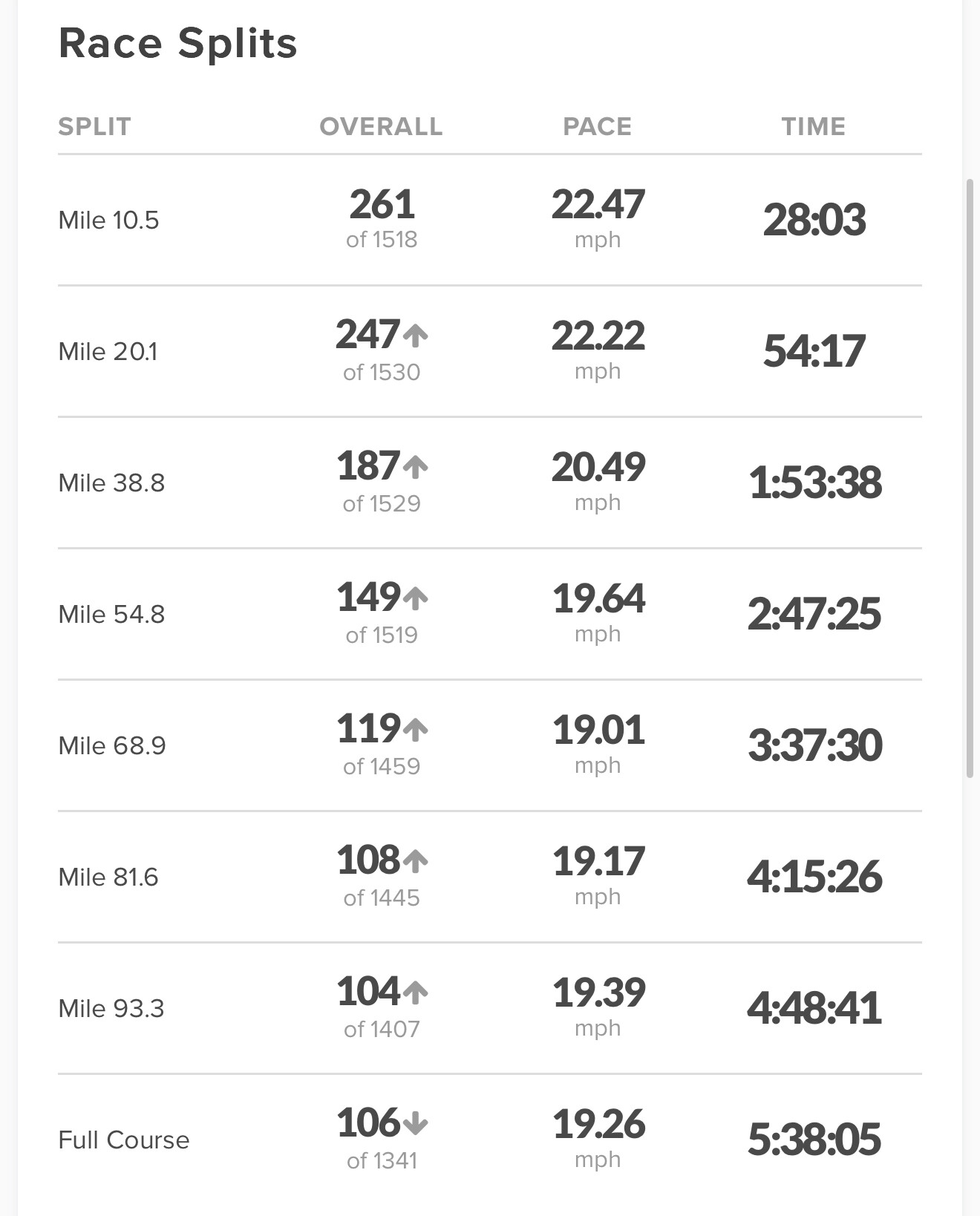
Task: Click the 5:38:05 full course time
Action: pyautogui.click(x=814, y=1140)
